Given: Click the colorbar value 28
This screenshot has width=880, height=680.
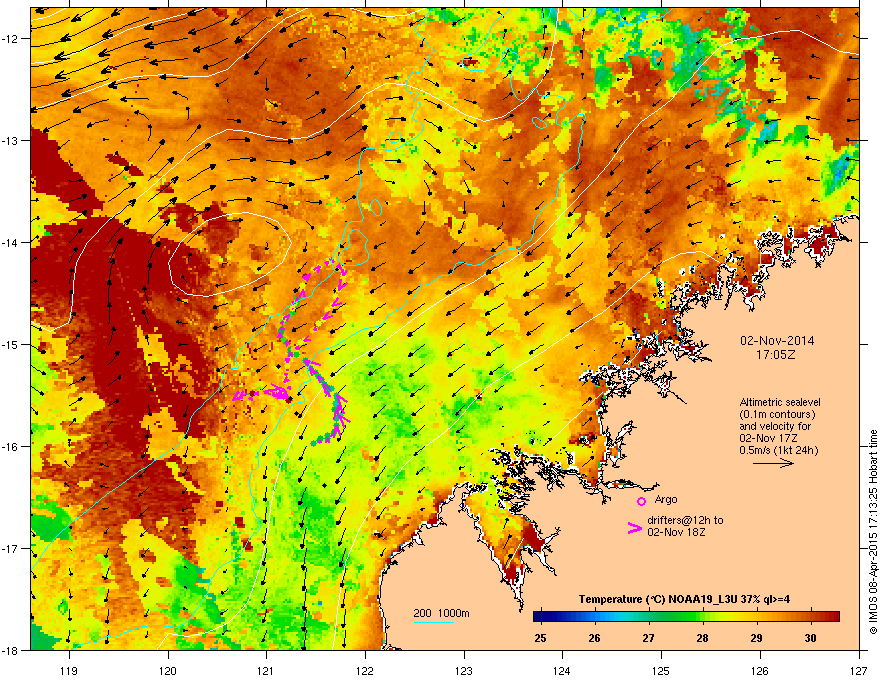Looking at the screenshot, I should click(x=702, y=638).
